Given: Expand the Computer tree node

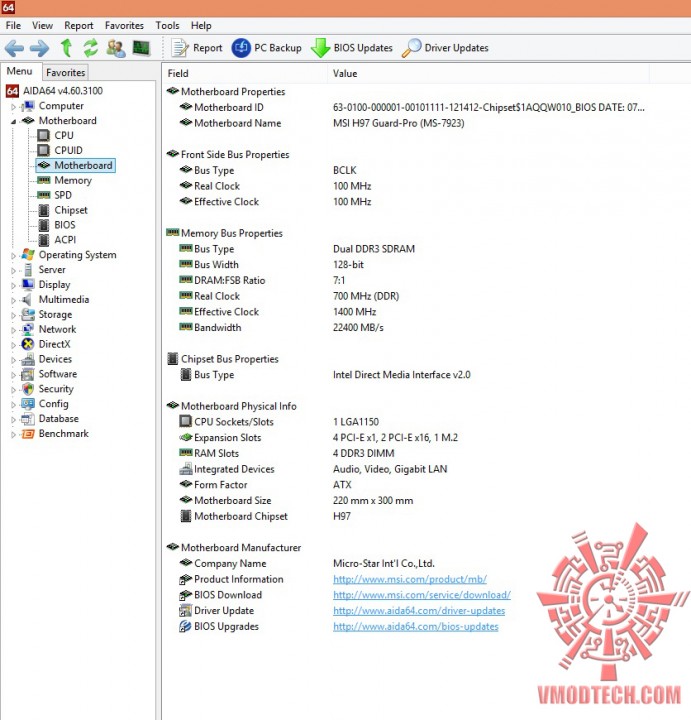Looking at the screenshot, I should pos(13,107).
